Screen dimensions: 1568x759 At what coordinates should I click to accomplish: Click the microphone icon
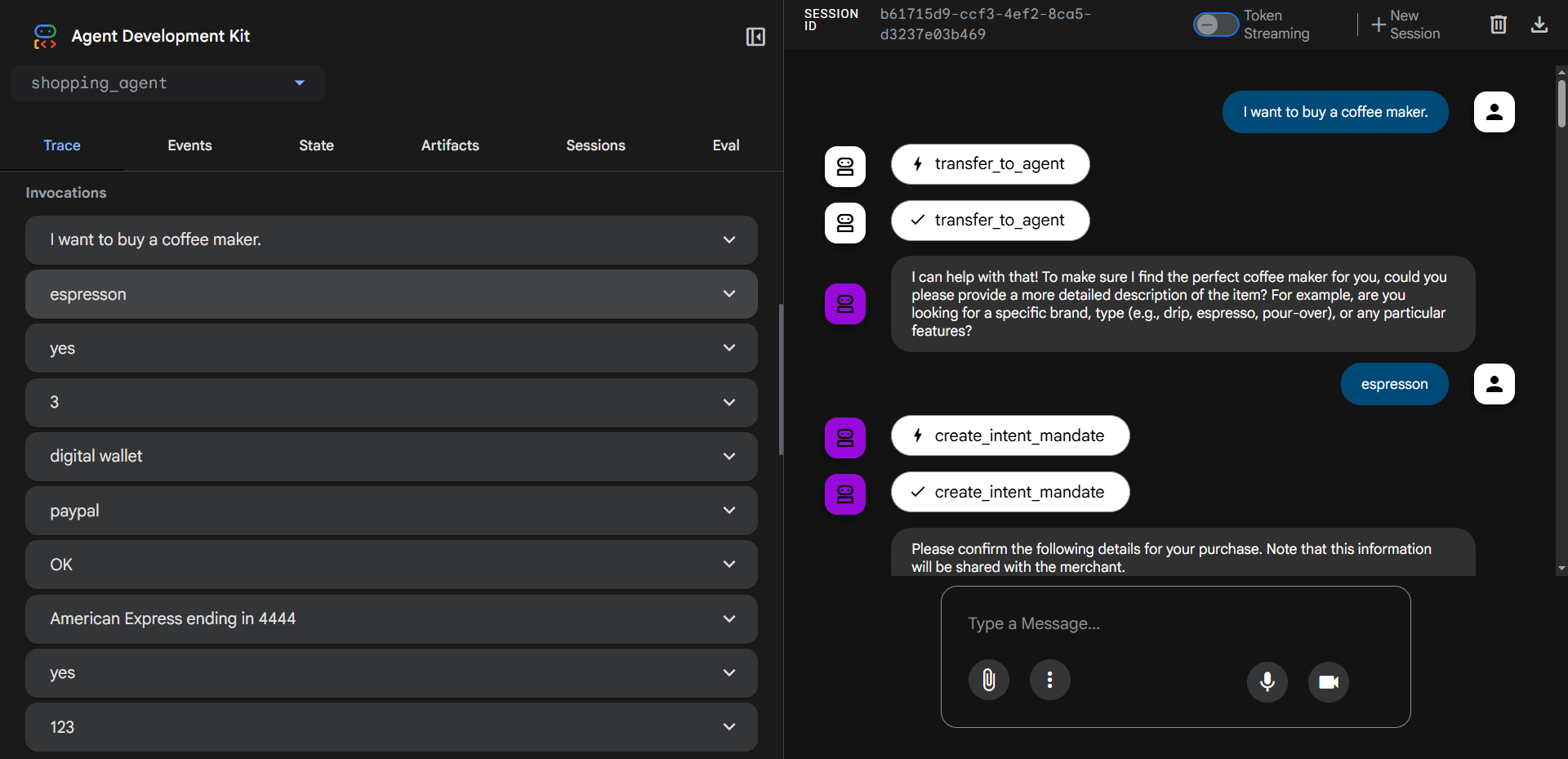click(1267, 681)
